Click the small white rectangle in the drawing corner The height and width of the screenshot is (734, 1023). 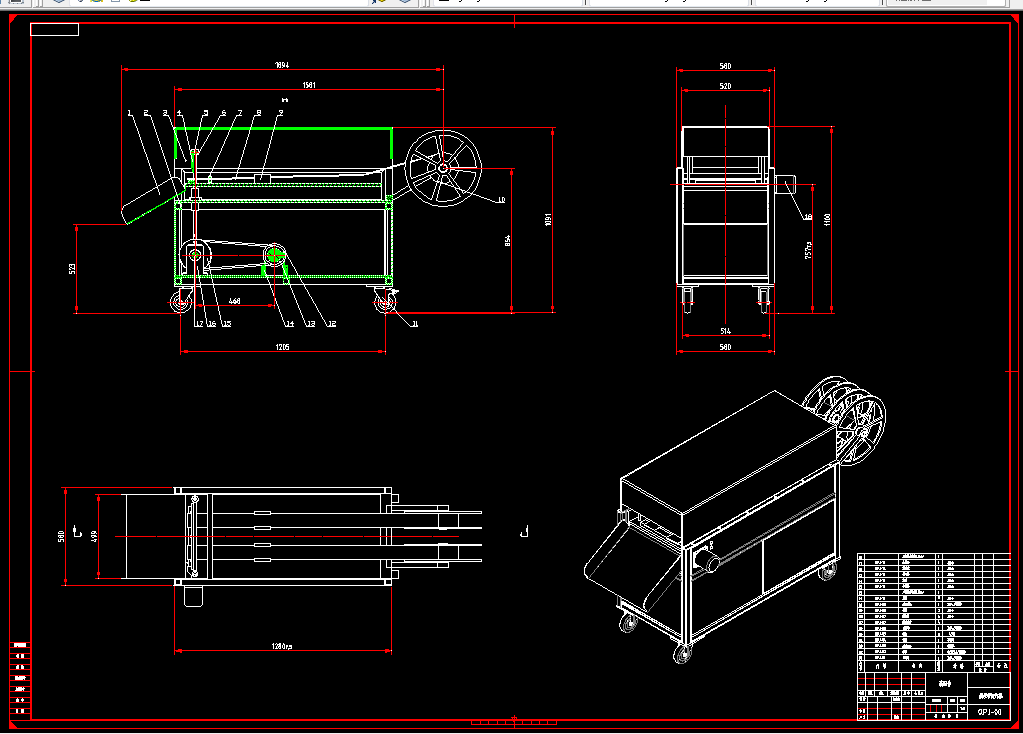click(x=54, y=29)
